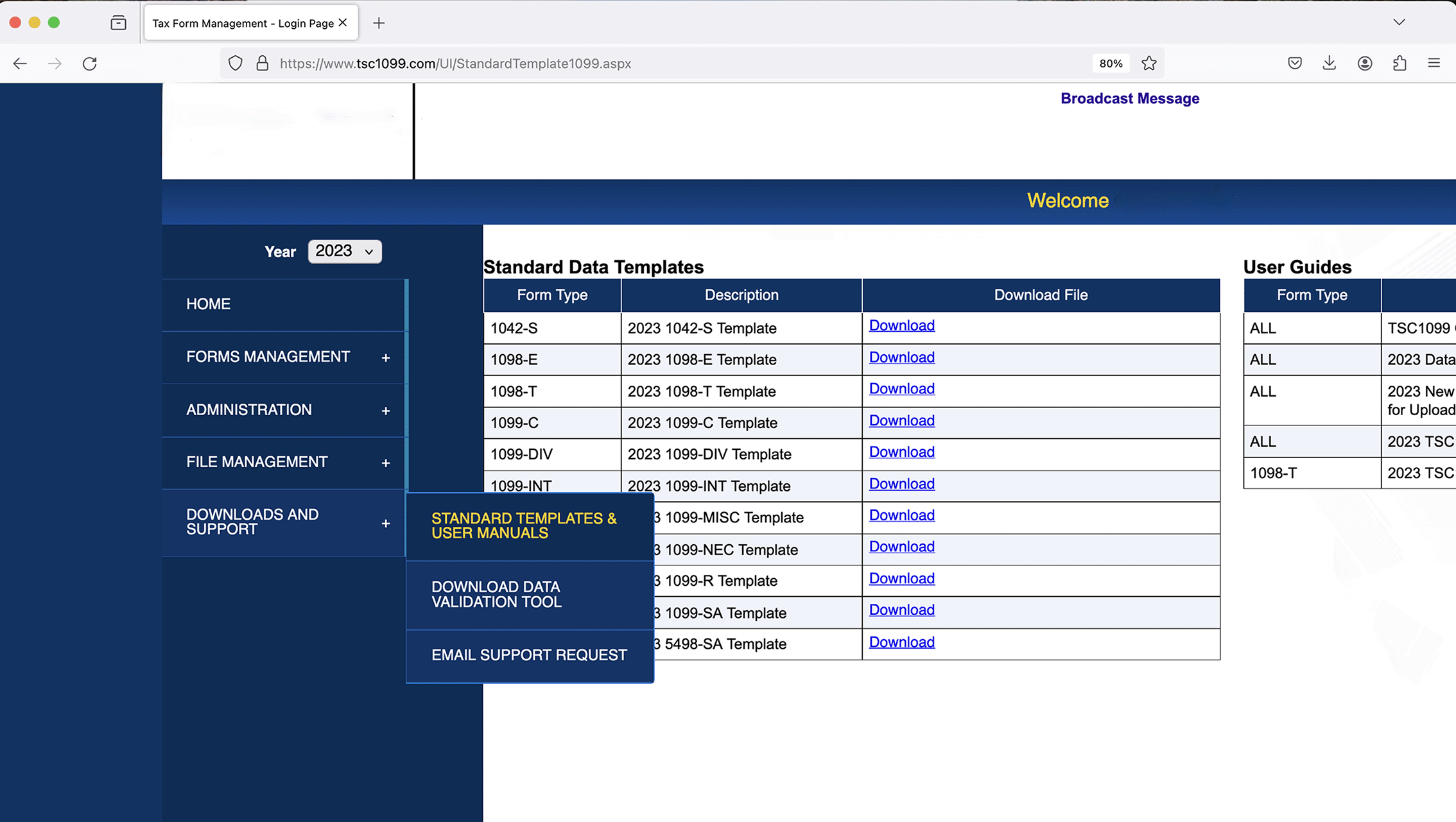This screenshot has width=1456, height=822.
Task: Download the 2023 1099-C Template
Action: pos(901,420)
